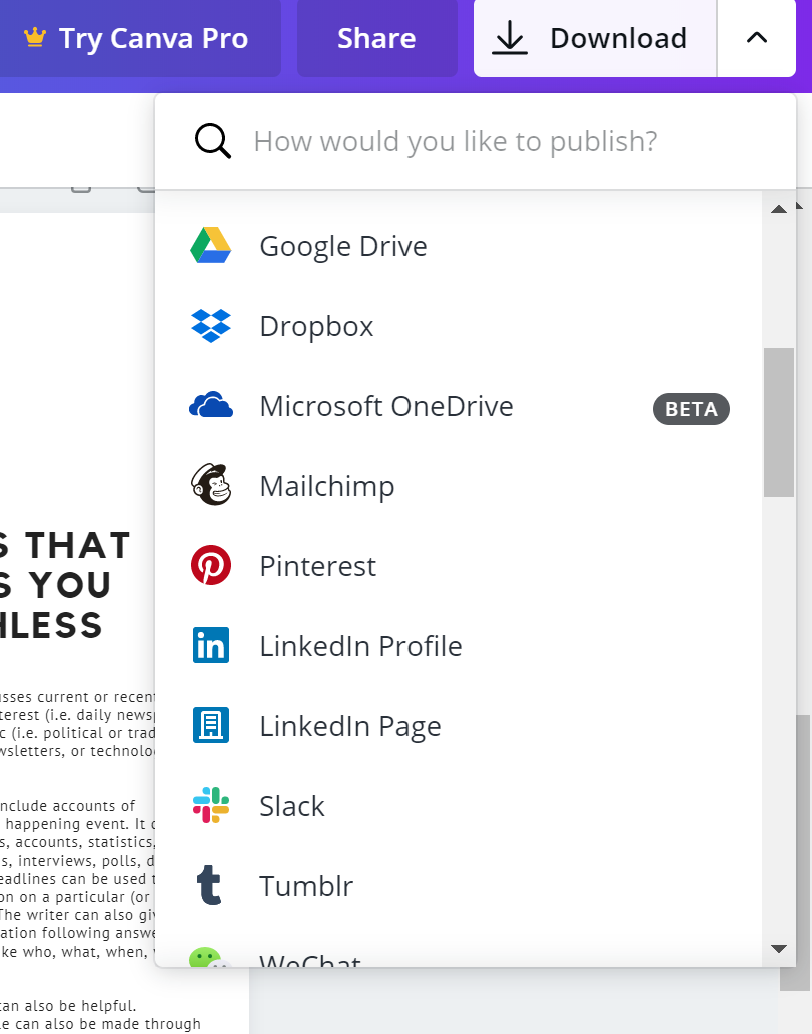Screen dimensions: 812x1034
Task: Choose LinkedIn Page as publish destination
Action: point(349,725)
